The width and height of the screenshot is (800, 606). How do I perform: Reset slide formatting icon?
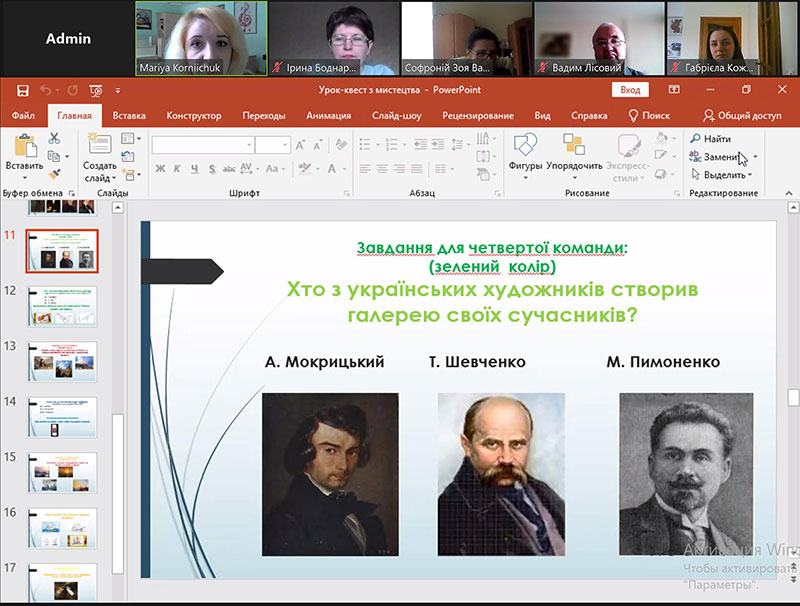(x=128, y=156)
